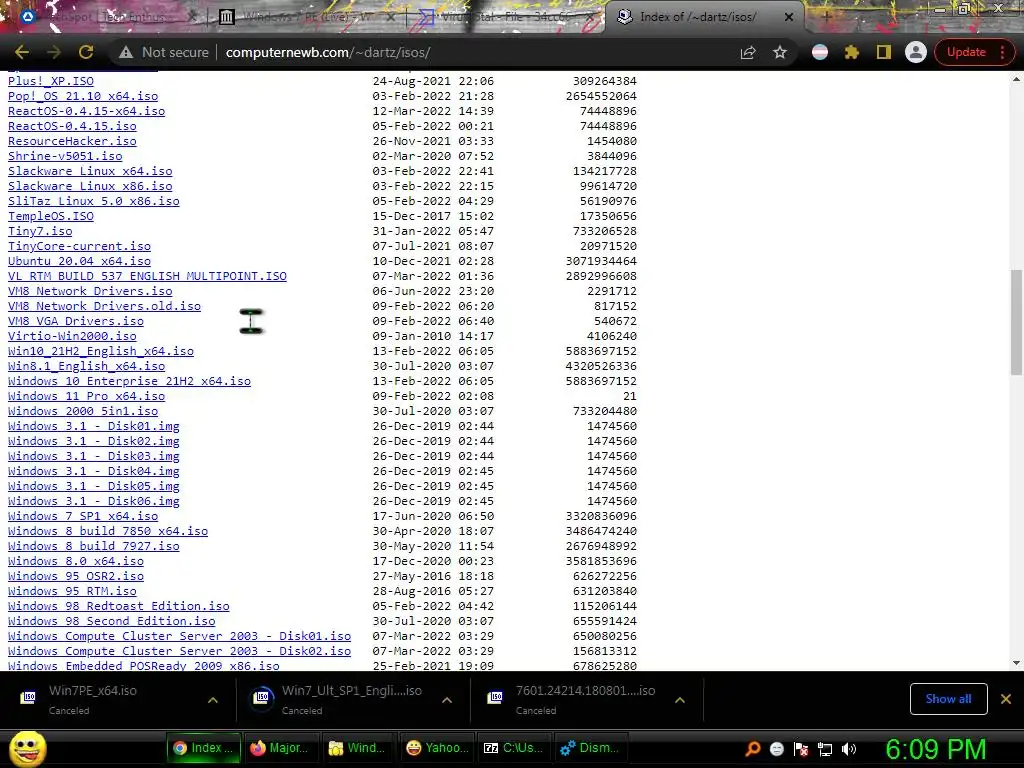
Task: Expand options for 7601.24214.180801....iso download
Action: [680, 700]
